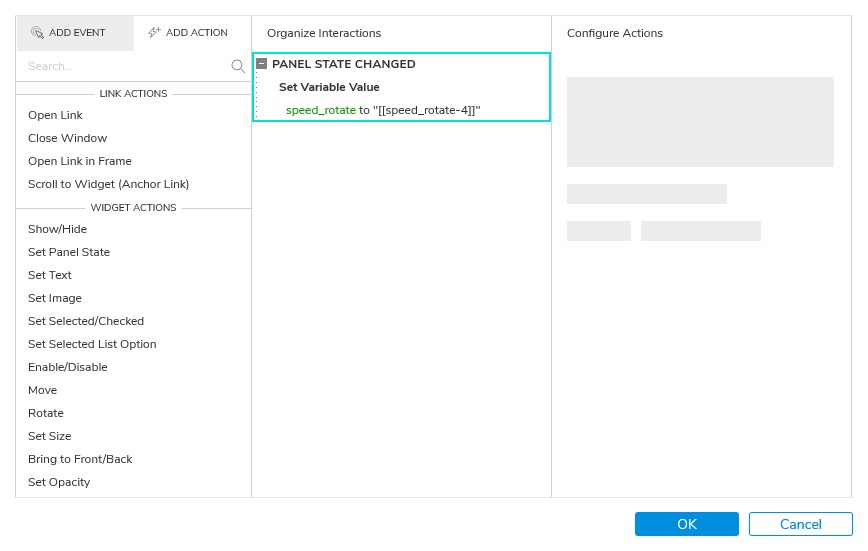868x551 pixels.
Task: Choose the Set Opacity action
Action: click(59, 482)
